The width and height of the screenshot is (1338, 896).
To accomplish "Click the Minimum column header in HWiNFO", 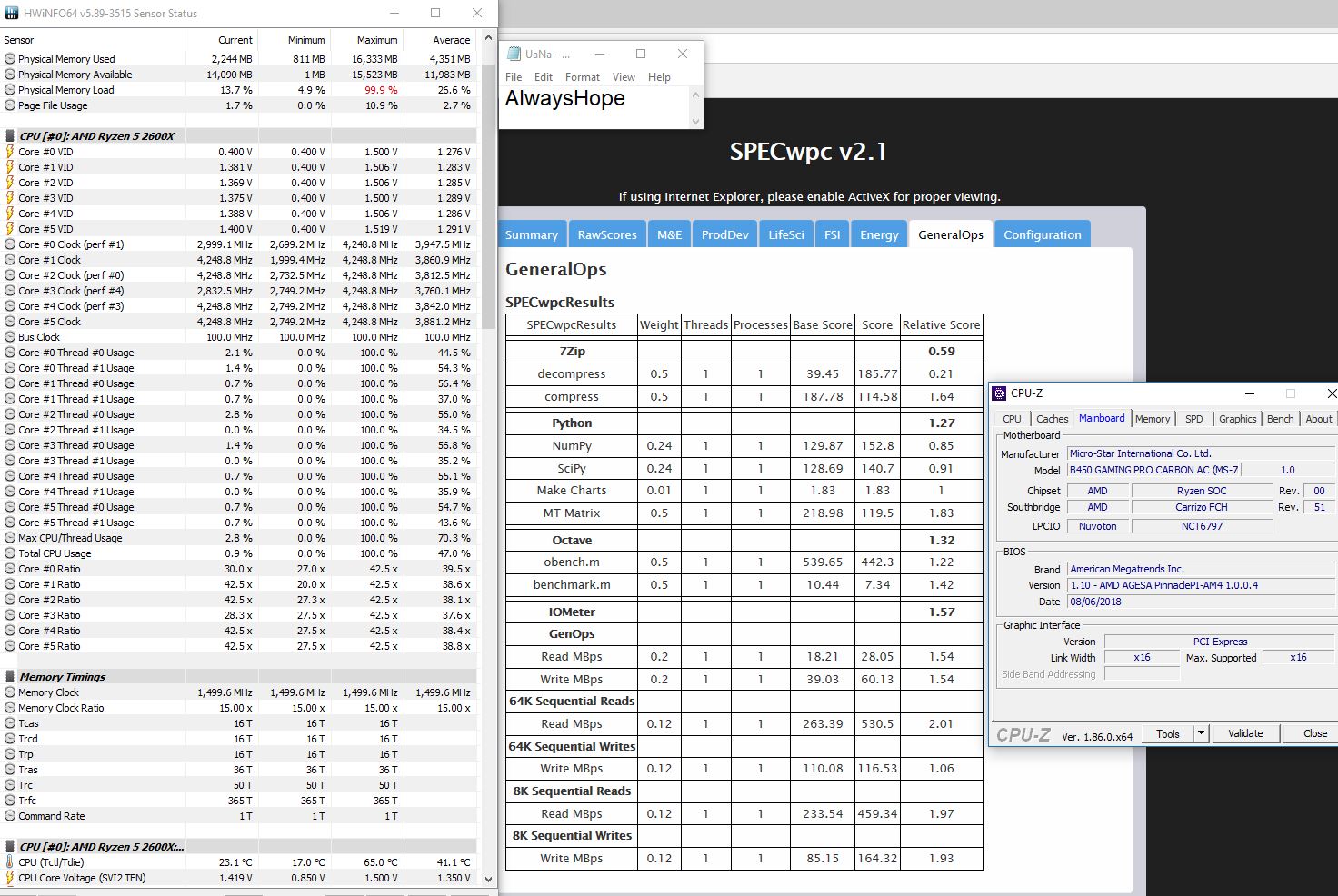I will click(x=295, y=40).
